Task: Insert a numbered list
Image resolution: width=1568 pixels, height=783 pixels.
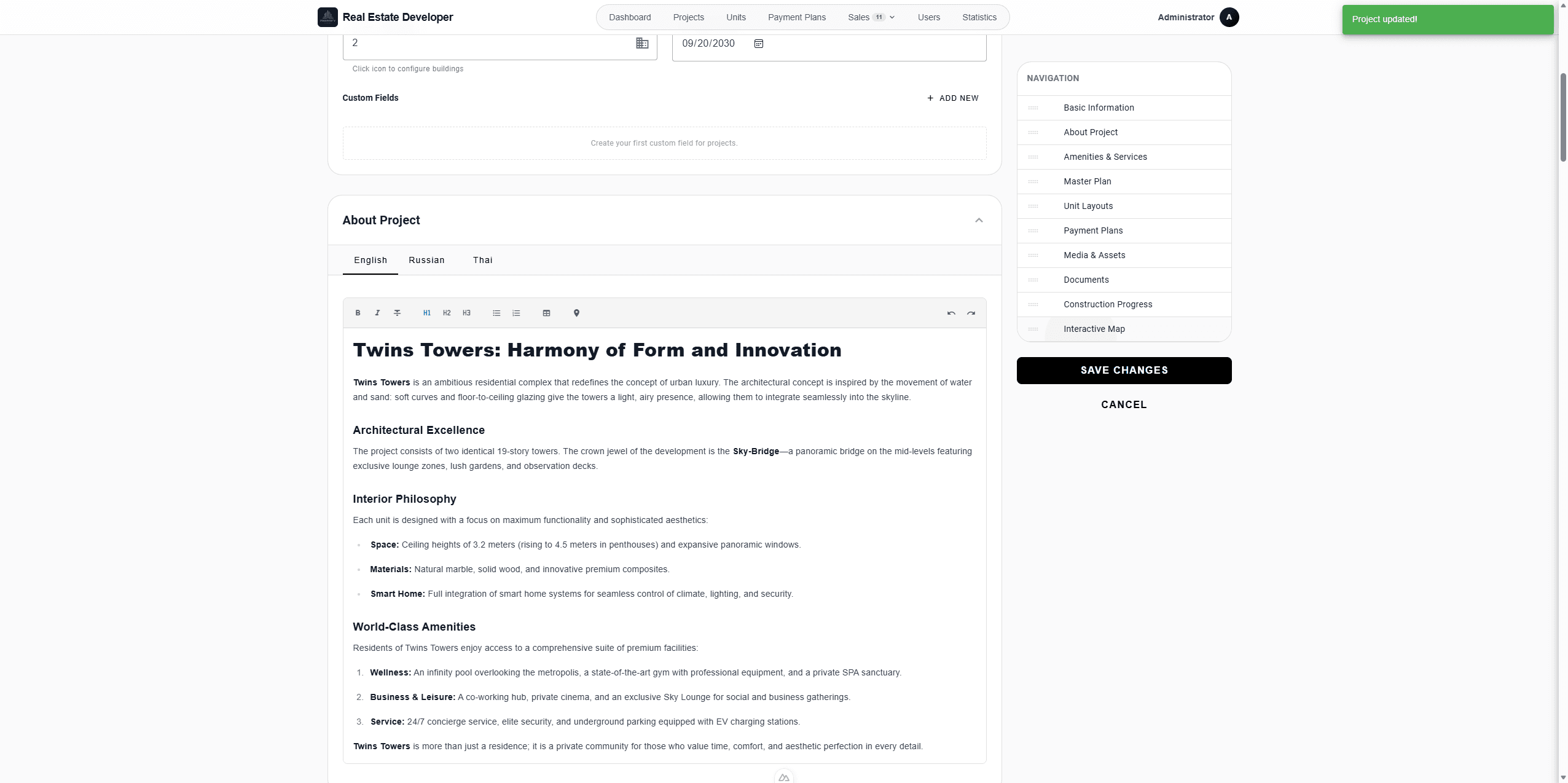Action: coord(516,313)
